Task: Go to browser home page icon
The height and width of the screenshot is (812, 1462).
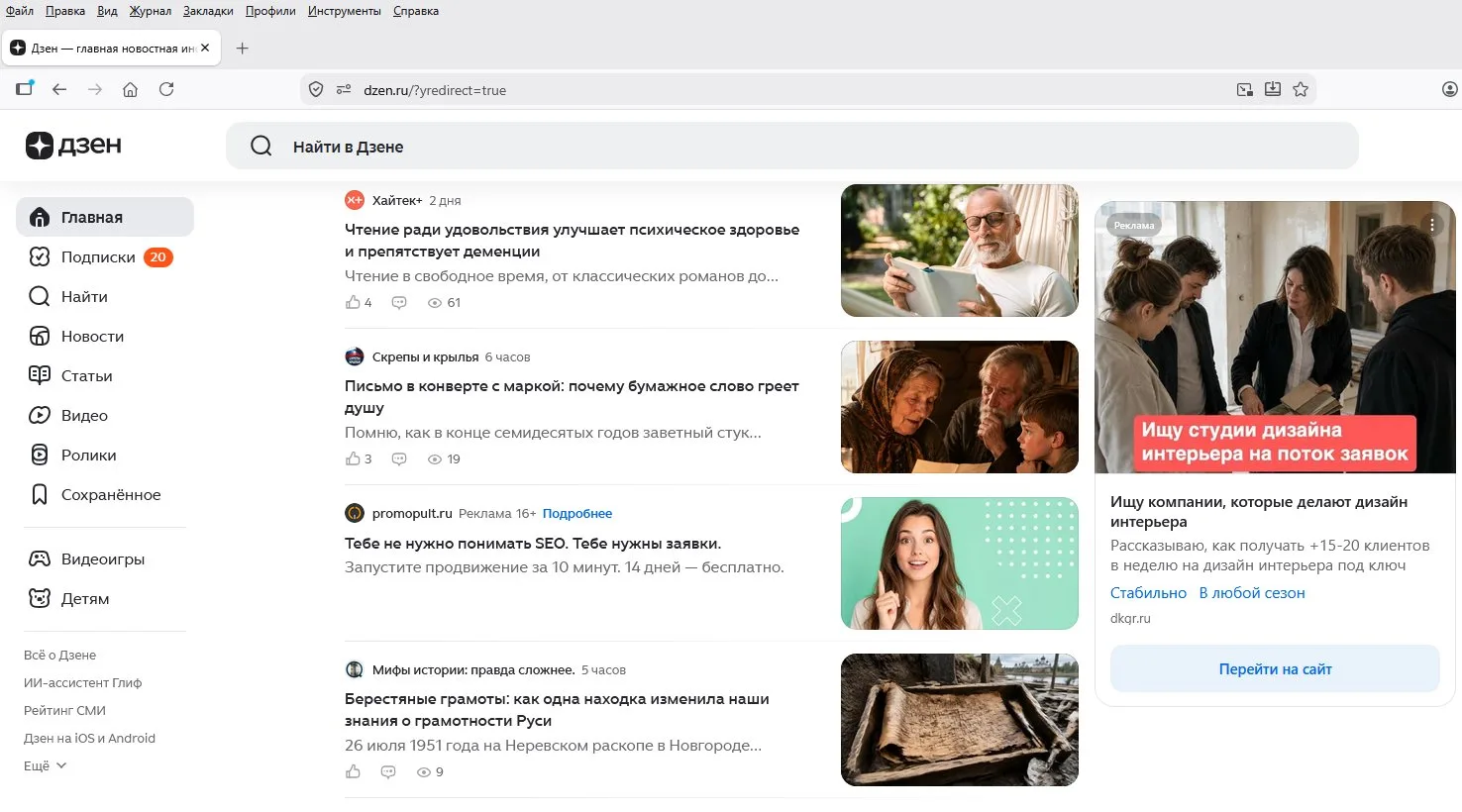Action: [130, 89]
